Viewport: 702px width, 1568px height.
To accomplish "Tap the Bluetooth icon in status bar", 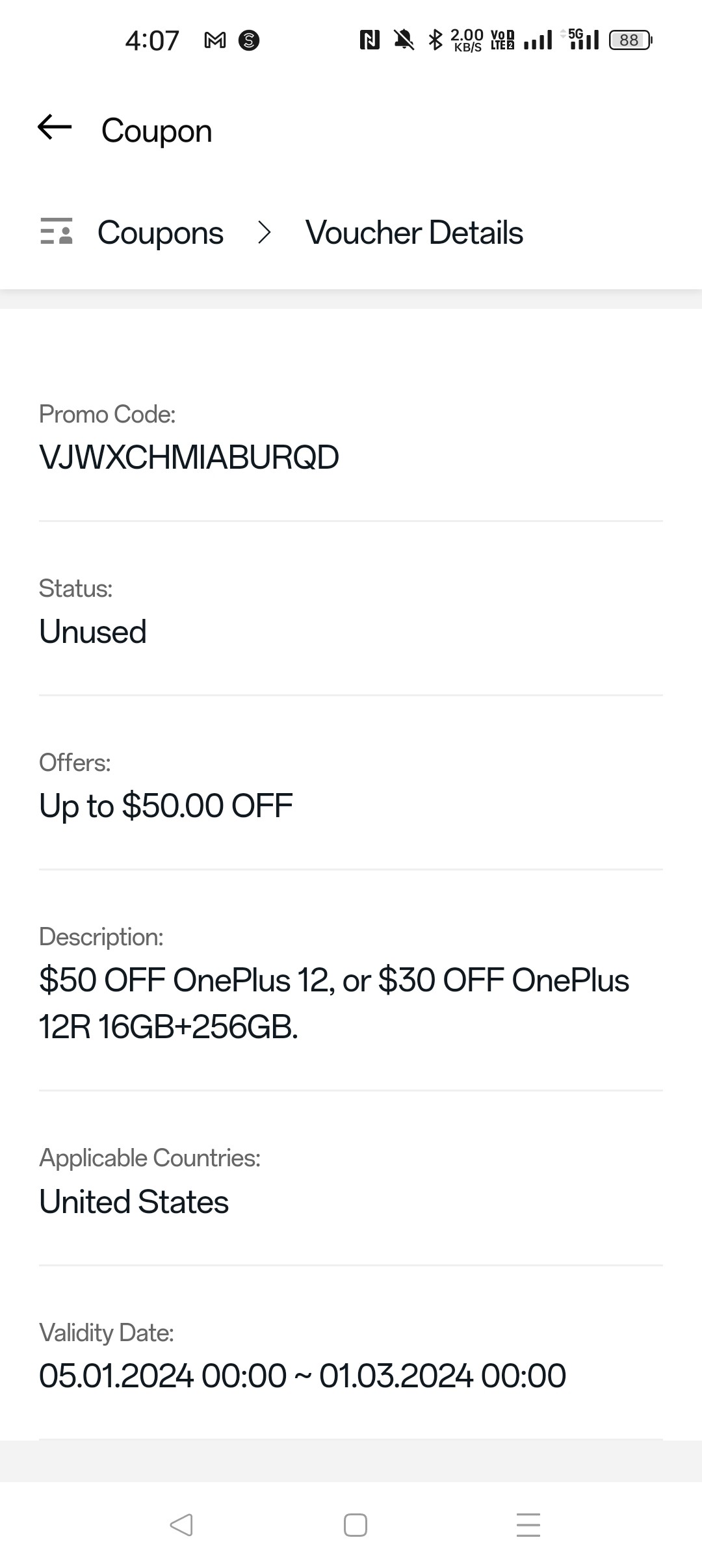I will click(x=435, y=40).
